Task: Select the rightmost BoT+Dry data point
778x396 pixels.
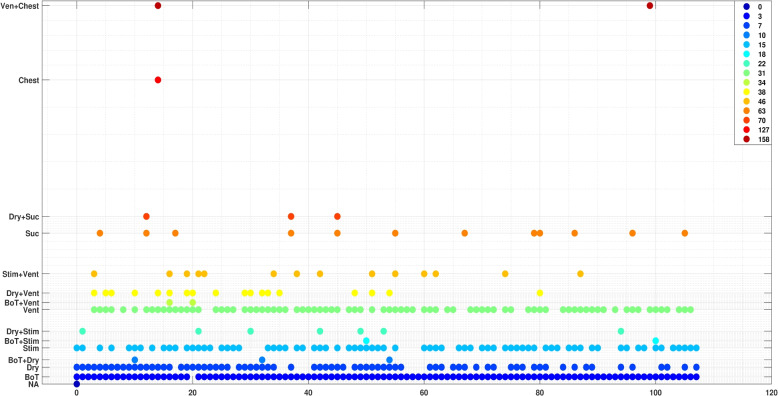Action: (x=389, y=360)
